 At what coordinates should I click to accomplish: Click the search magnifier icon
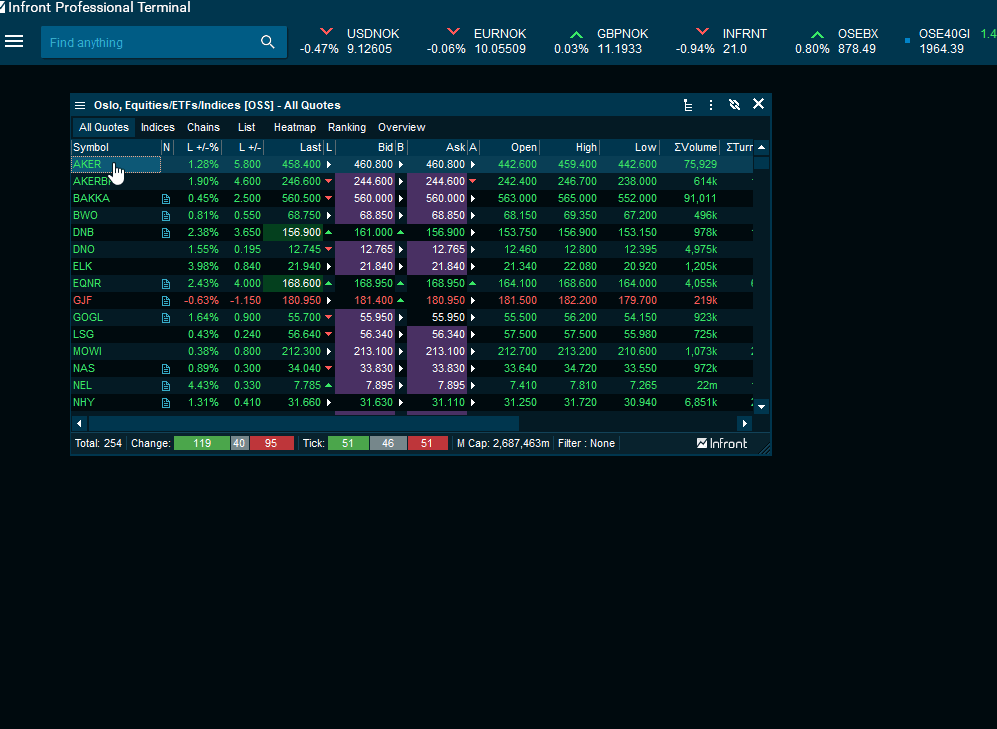(267, 42)
